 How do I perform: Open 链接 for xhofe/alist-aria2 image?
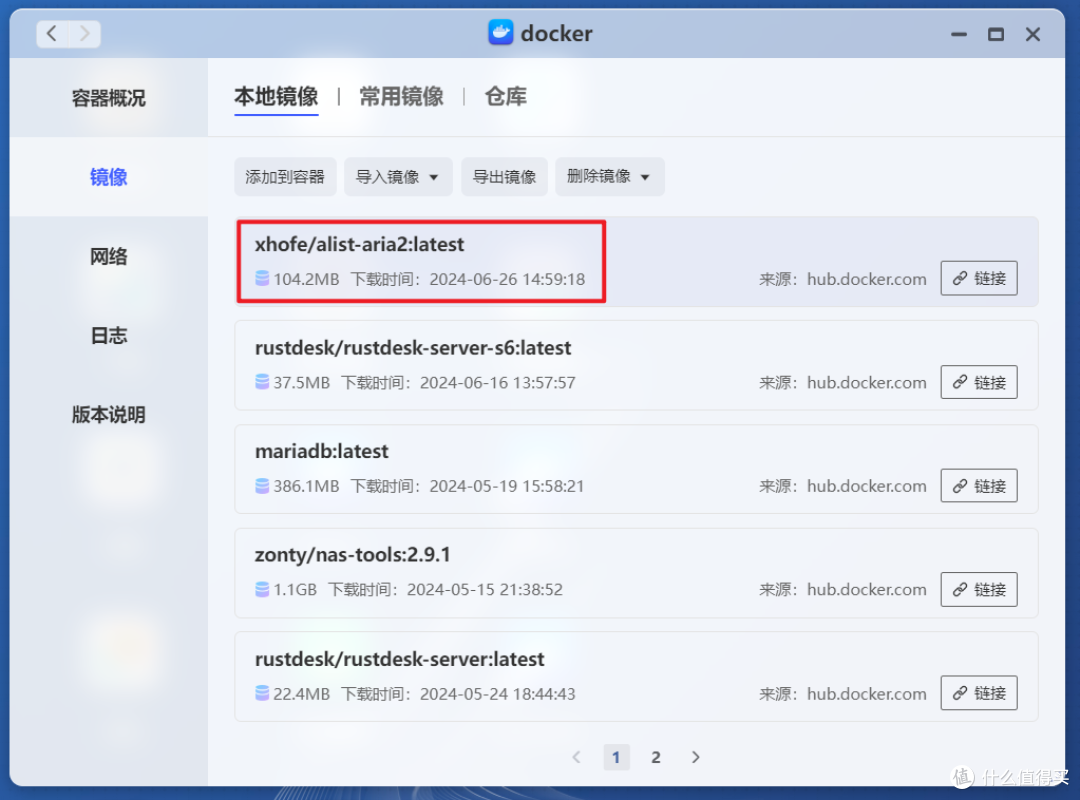click(979, 278)
